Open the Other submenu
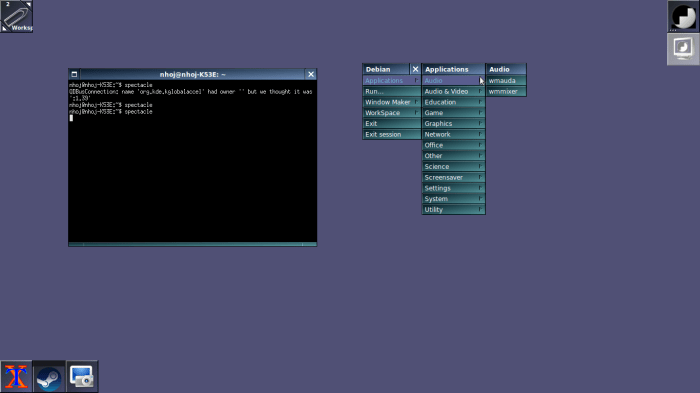Viewport: 700px width, 393px height. (x=454, y=155)
